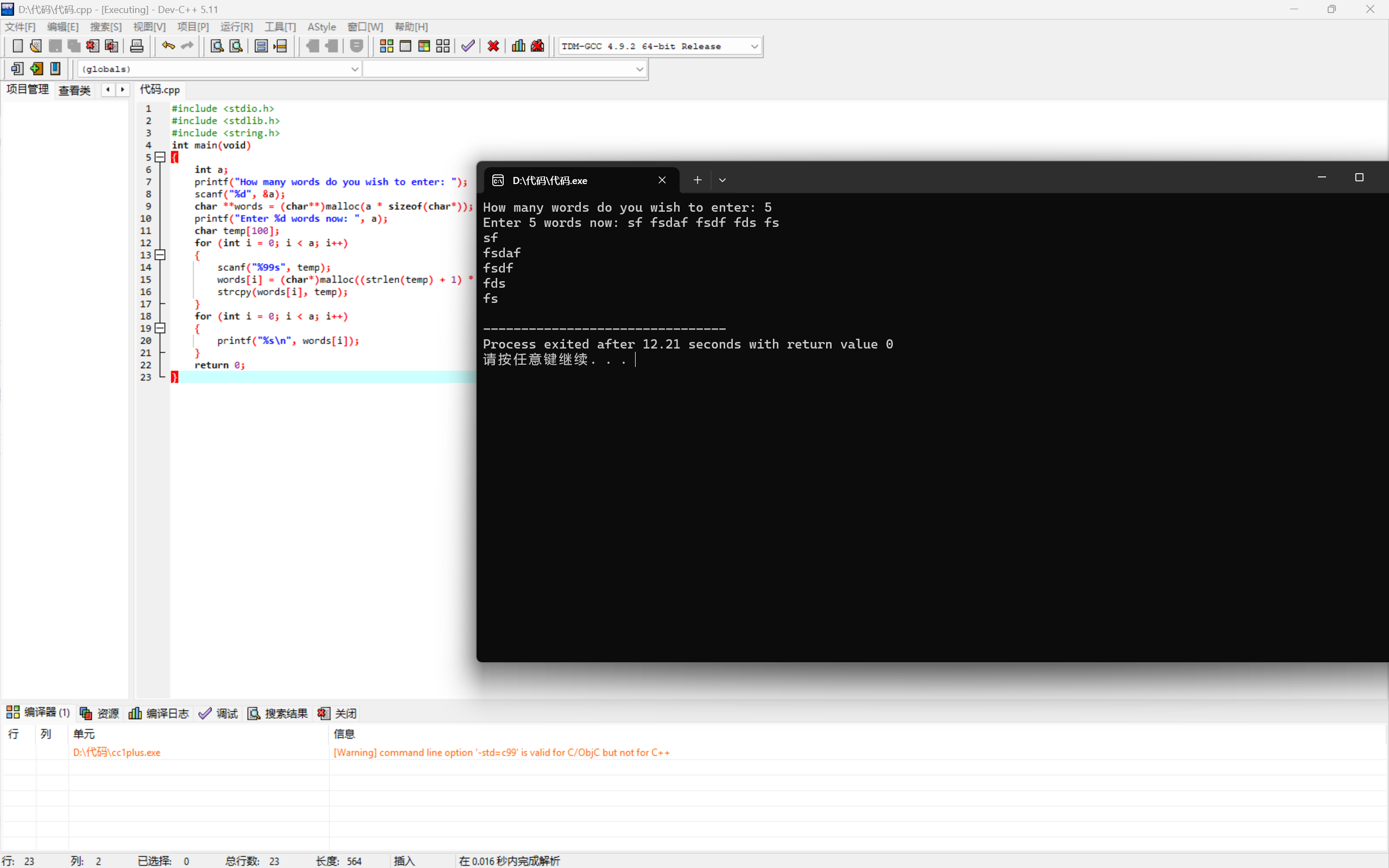Viewport: 1389px width, 868px height.
Task: Open the console new-tab chevron dropdown
Action: coord(722,180)
